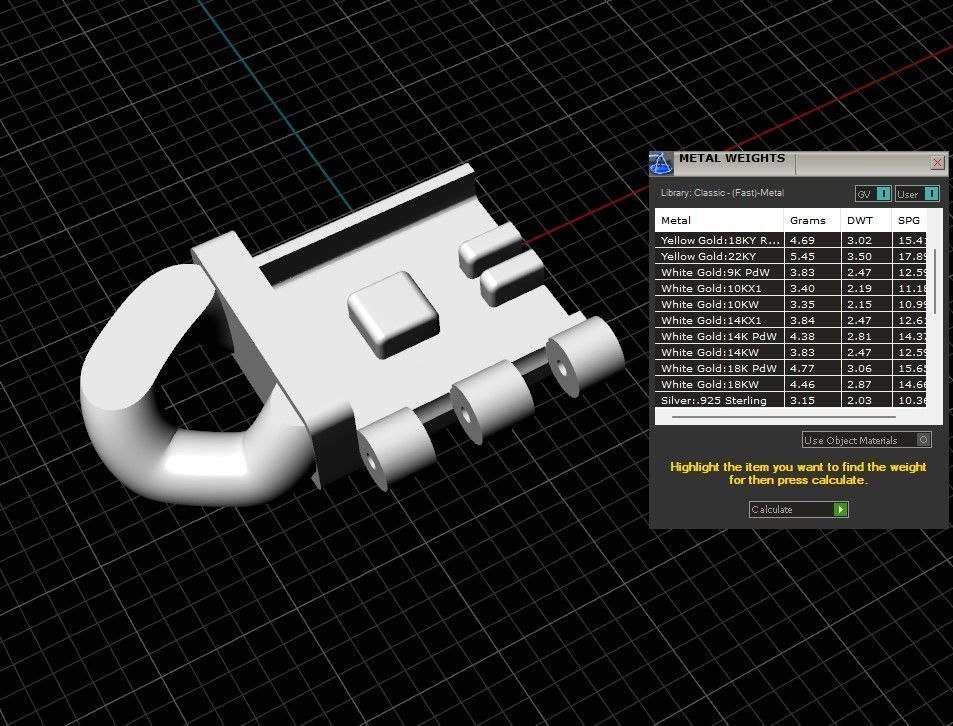Sort by the Grams column header
Viewport: 953px width, 726px height.
coord(812,221)
